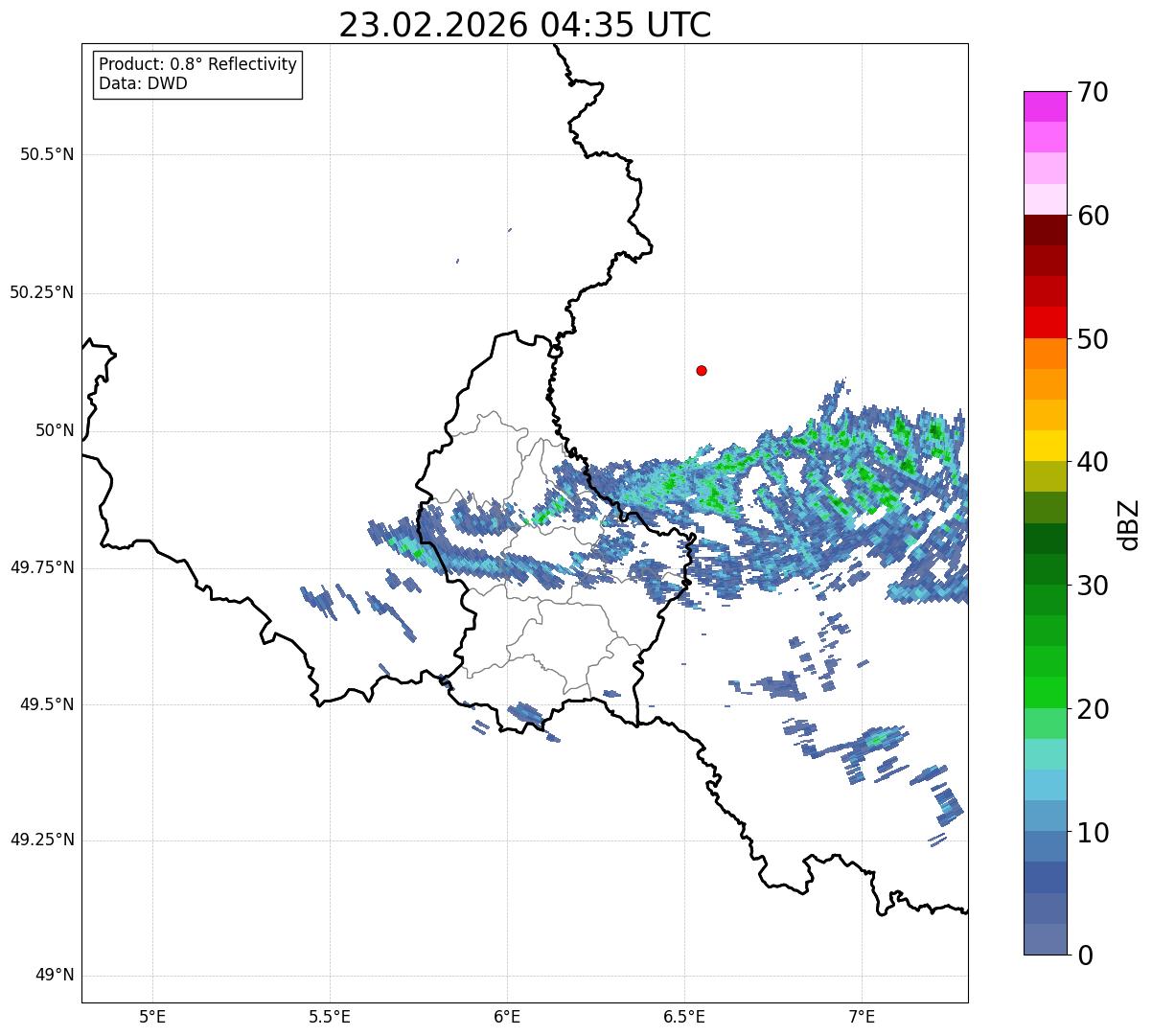
Task: Pick the dark maroon swatch just below 60 dBZ
Action: tap(1045, 230)
